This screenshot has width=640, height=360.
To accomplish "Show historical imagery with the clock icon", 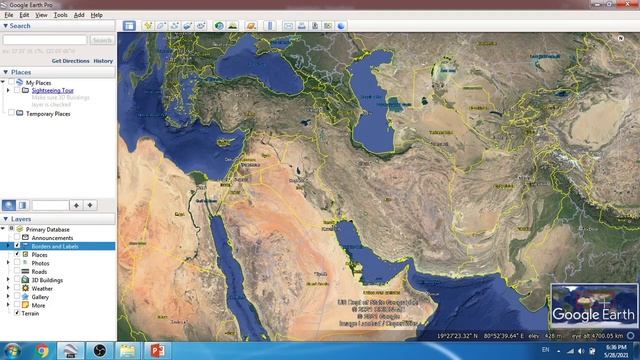I will tap(219, 26).
